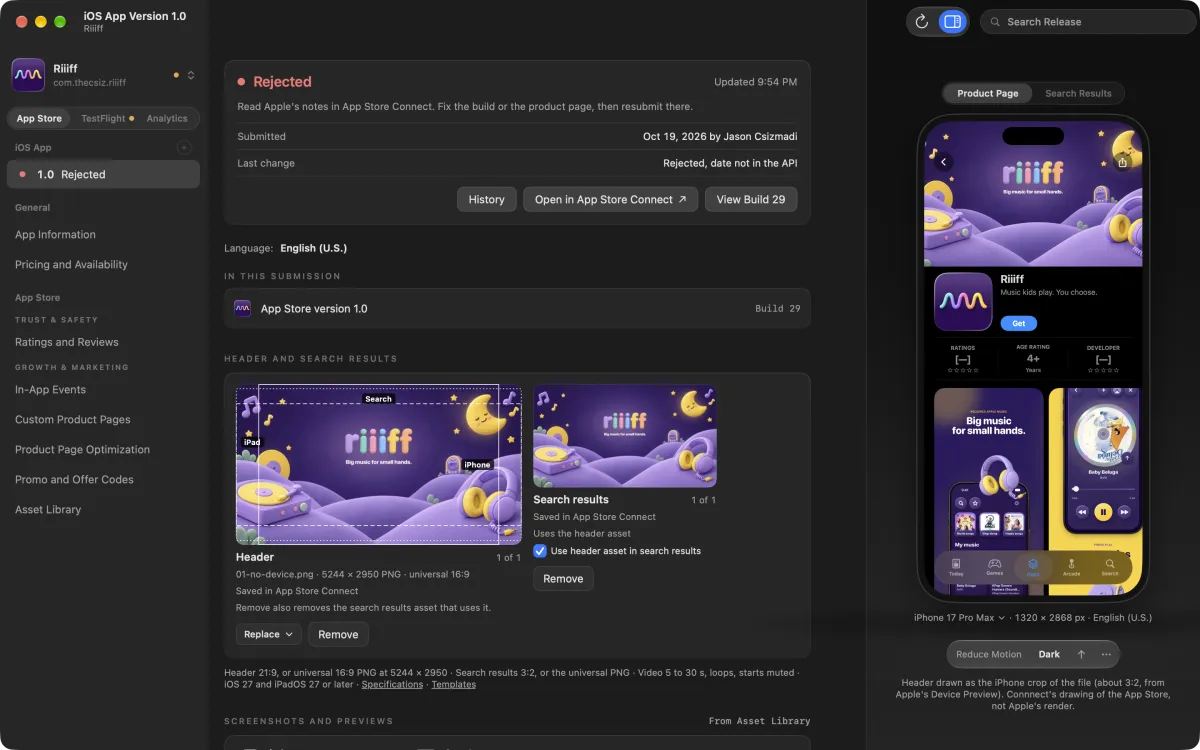Click the Arcade tab icon in the preview
The height and width of the screenshot is (750, 1200).
(x=1071, y=567)
